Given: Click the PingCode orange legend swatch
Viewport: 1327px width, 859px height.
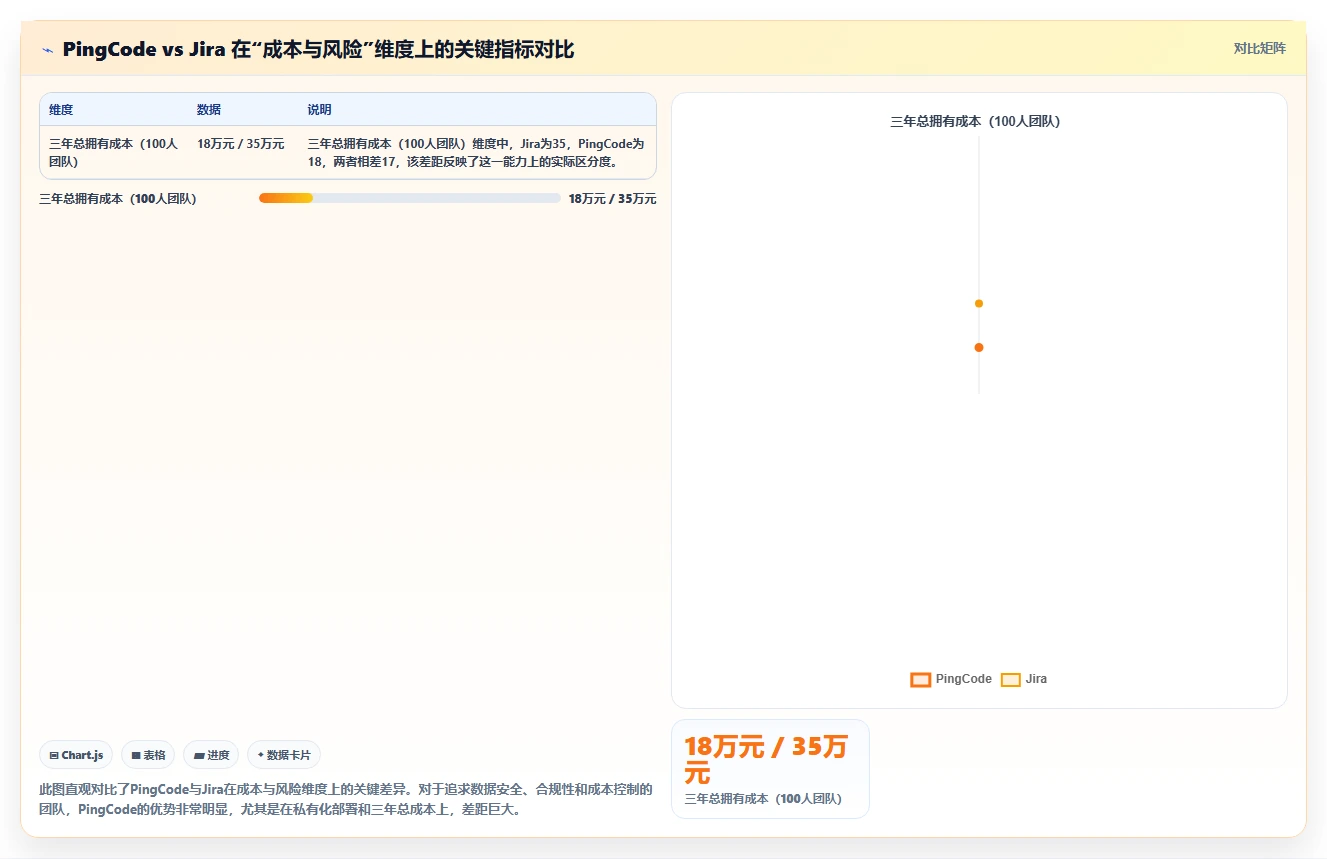Looking at the screenshot, I should (921, 680).
